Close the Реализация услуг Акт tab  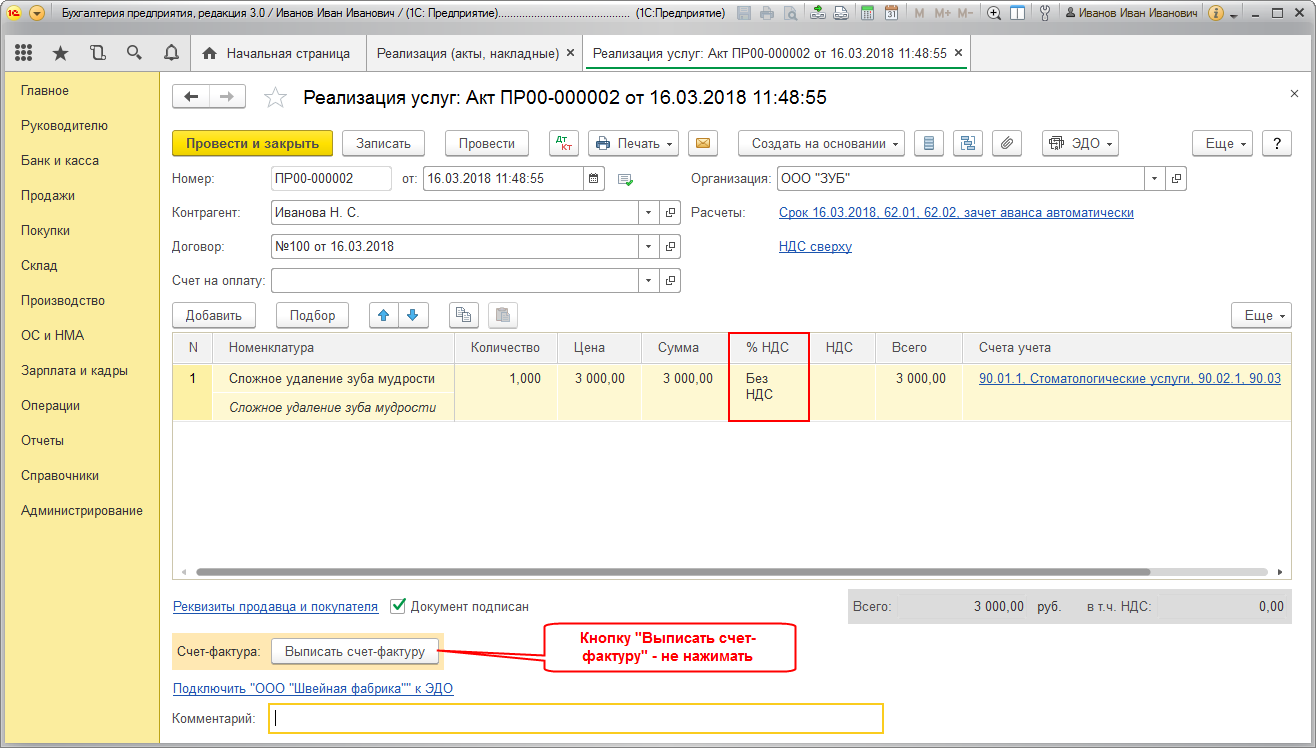click(x=958, y=53)
